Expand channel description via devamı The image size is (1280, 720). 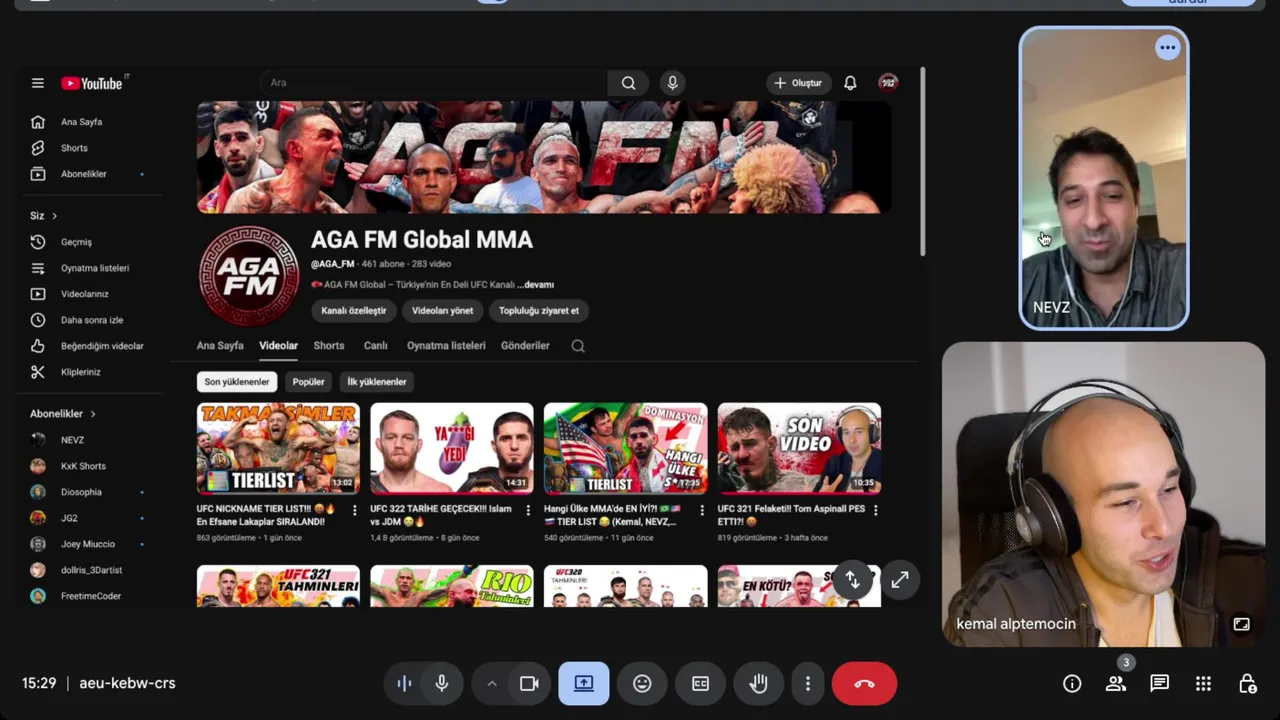tap(536, 285)
